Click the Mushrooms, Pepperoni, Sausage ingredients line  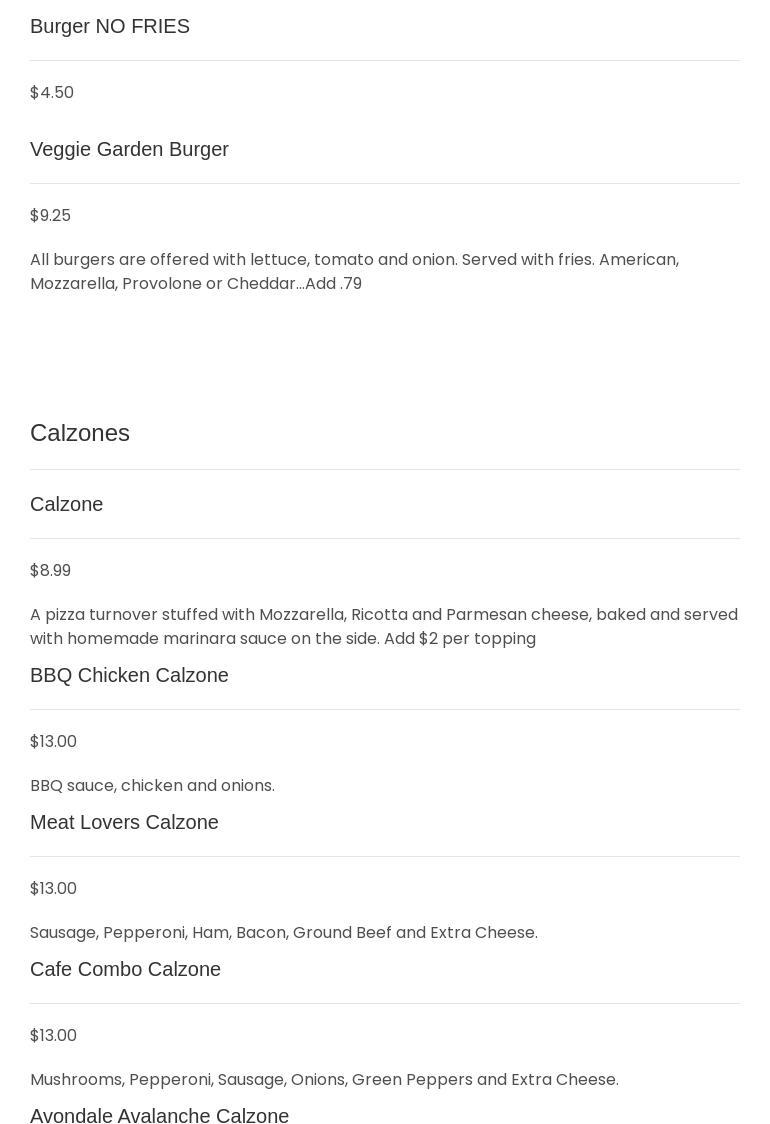pyautogui.click(x=324, y=1079)
